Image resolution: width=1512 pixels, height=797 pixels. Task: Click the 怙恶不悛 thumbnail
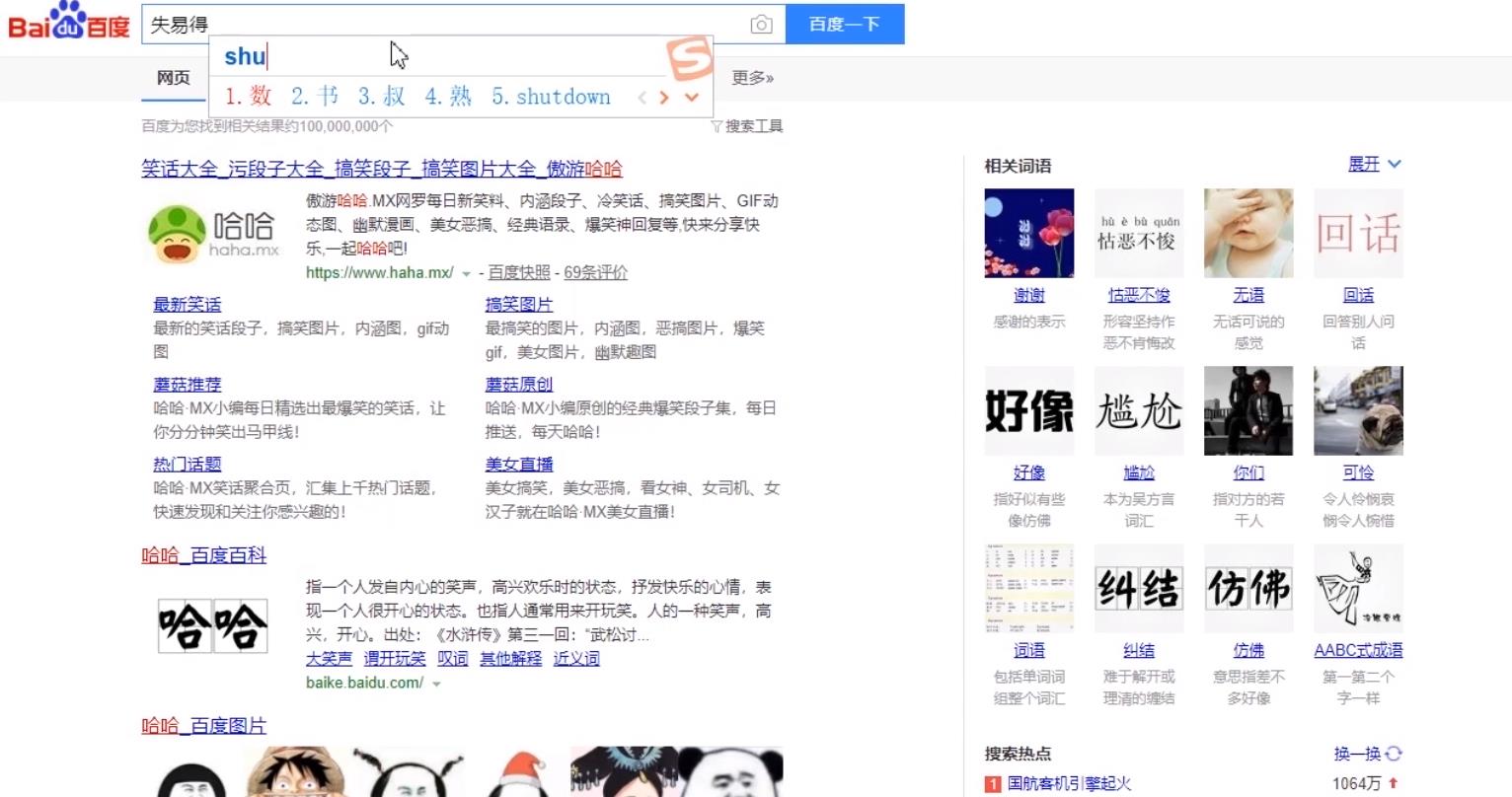pos(1139,233)
